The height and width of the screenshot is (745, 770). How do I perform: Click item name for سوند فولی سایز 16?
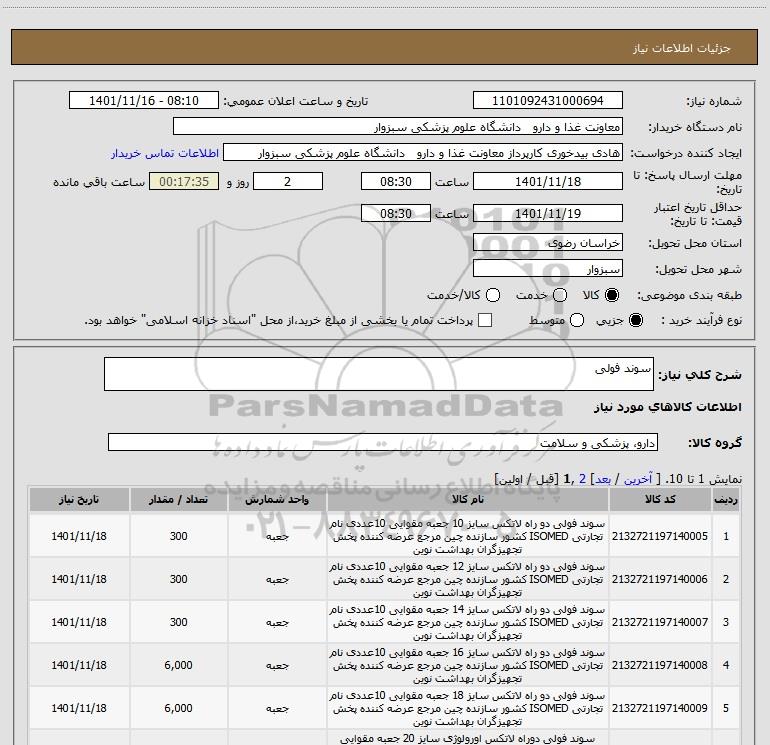click(467, 665)
